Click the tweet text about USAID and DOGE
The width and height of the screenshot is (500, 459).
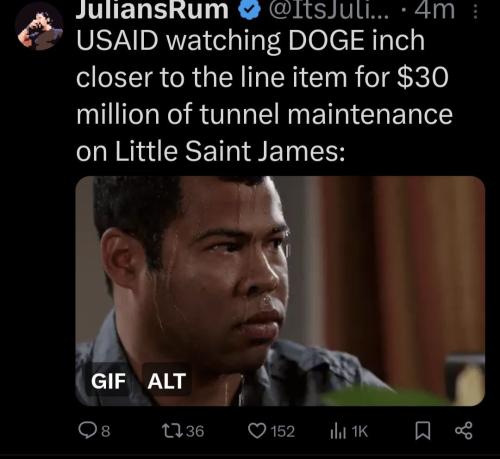264,96
